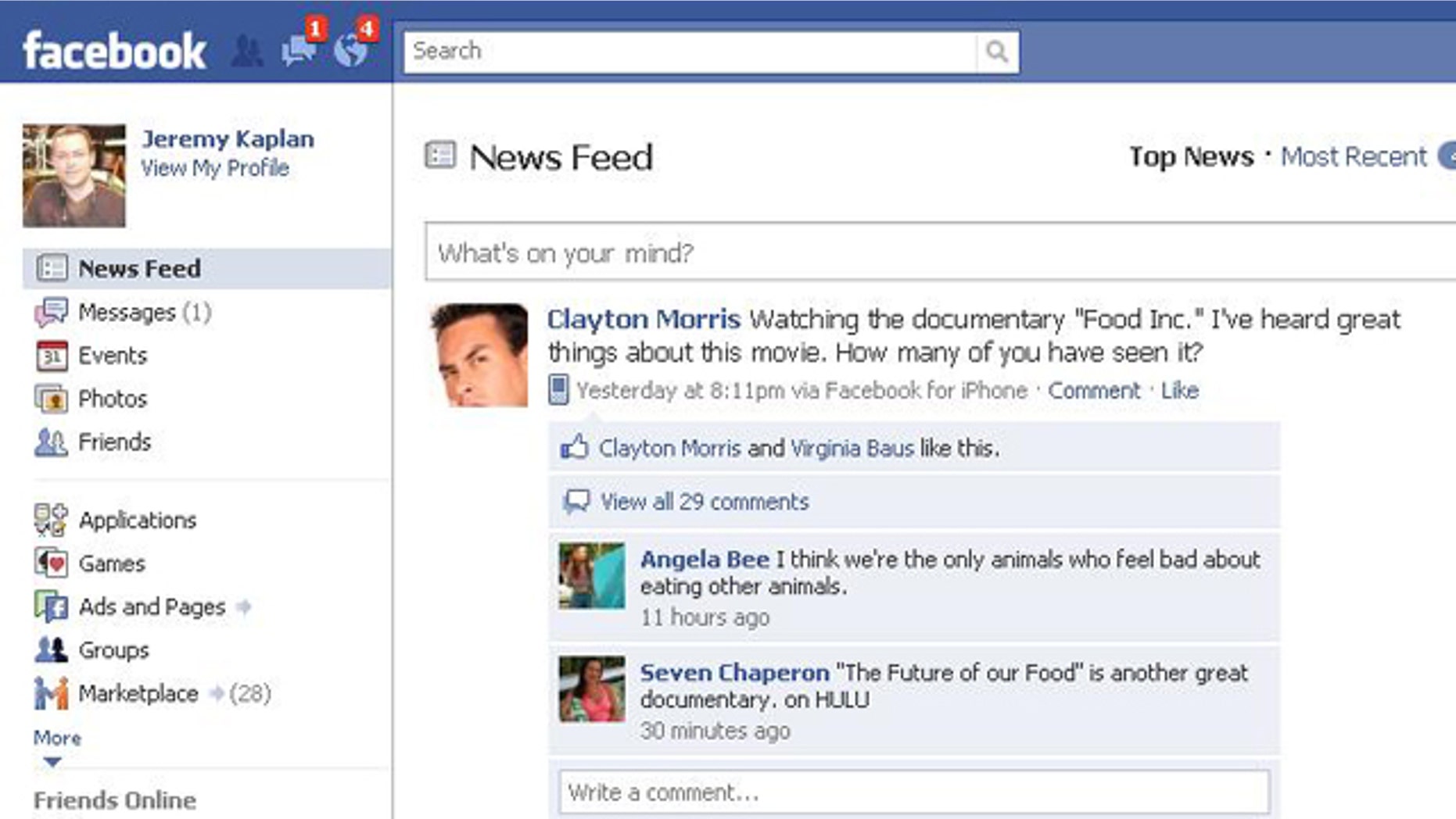Open Groups in the sidebar
Image resolution: width=1456 pixels, height=819 pixels.
(114, 650)
